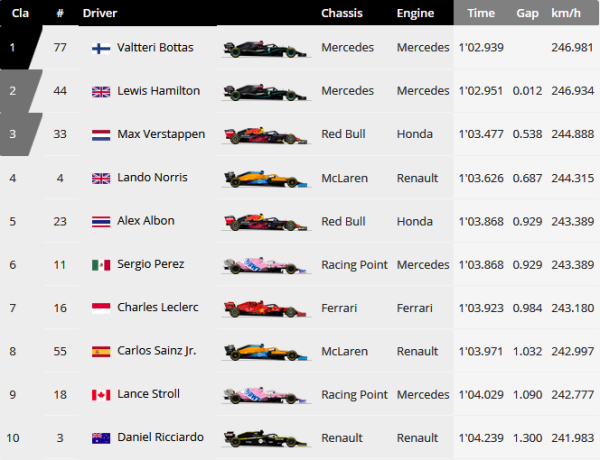
Task: Click the Monaco flag beside Charles Leclerc
Action: coord(101,308)
